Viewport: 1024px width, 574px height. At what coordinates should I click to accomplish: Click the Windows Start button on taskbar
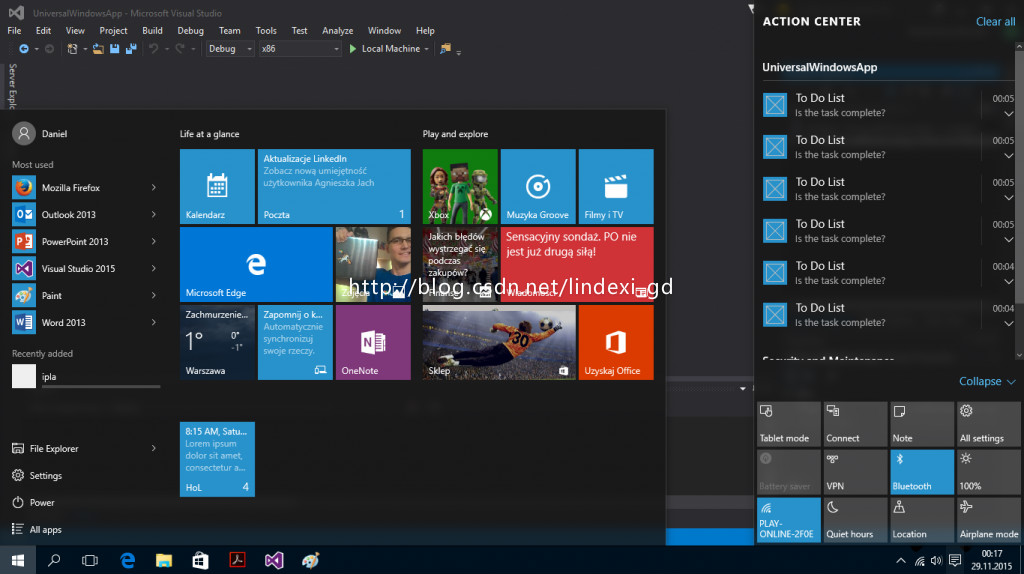coord(18,560)
